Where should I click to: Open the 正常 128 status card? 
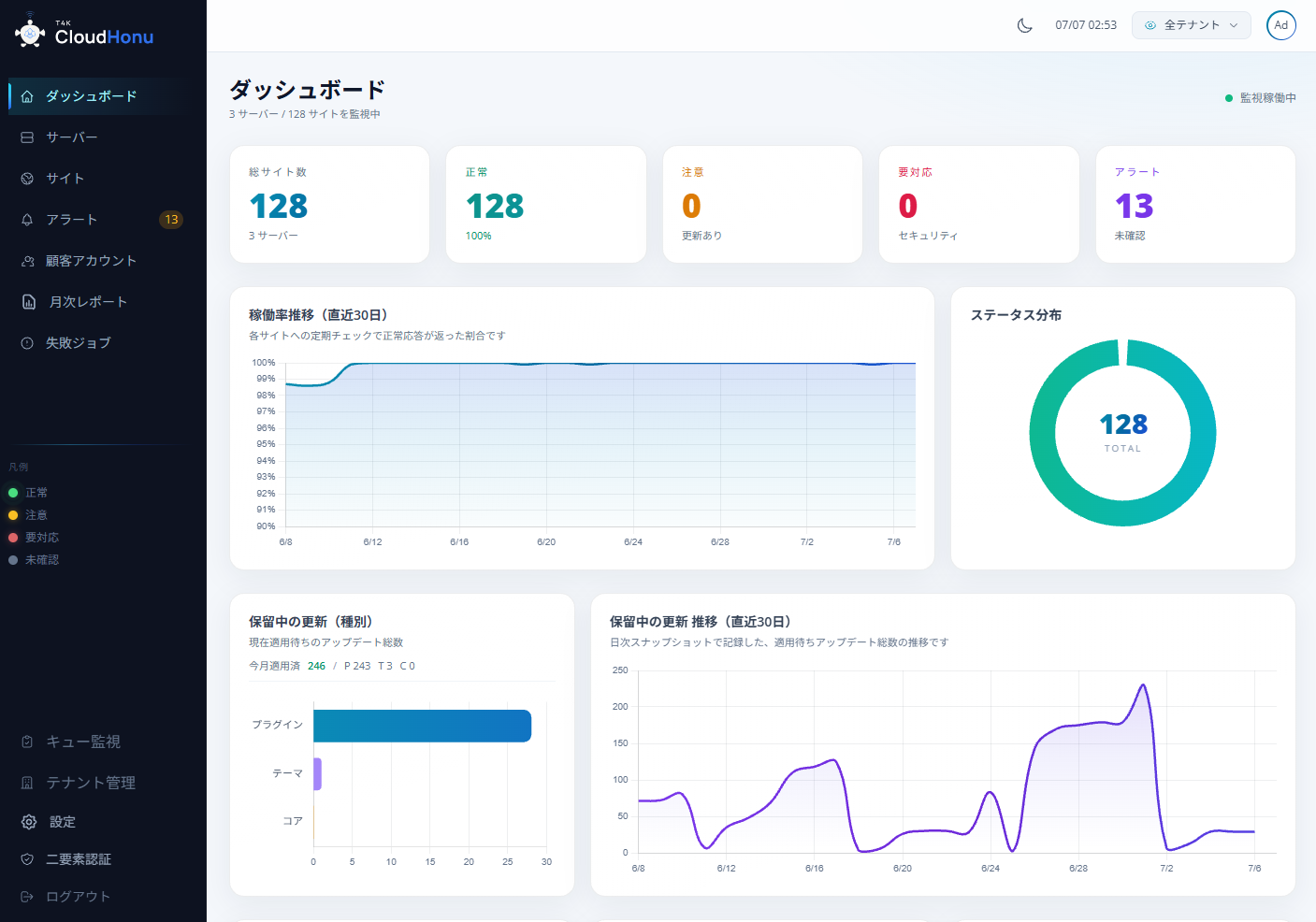tap(546, 204)
